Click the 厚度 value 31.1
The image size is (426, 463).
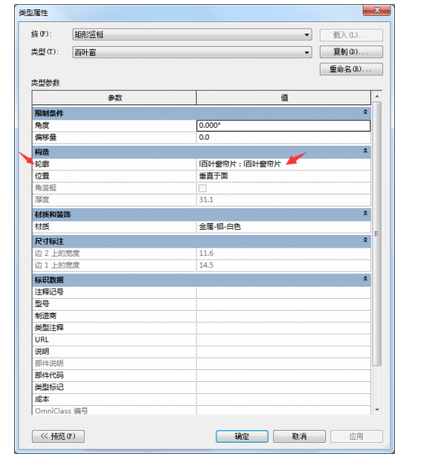pos(283,200)
